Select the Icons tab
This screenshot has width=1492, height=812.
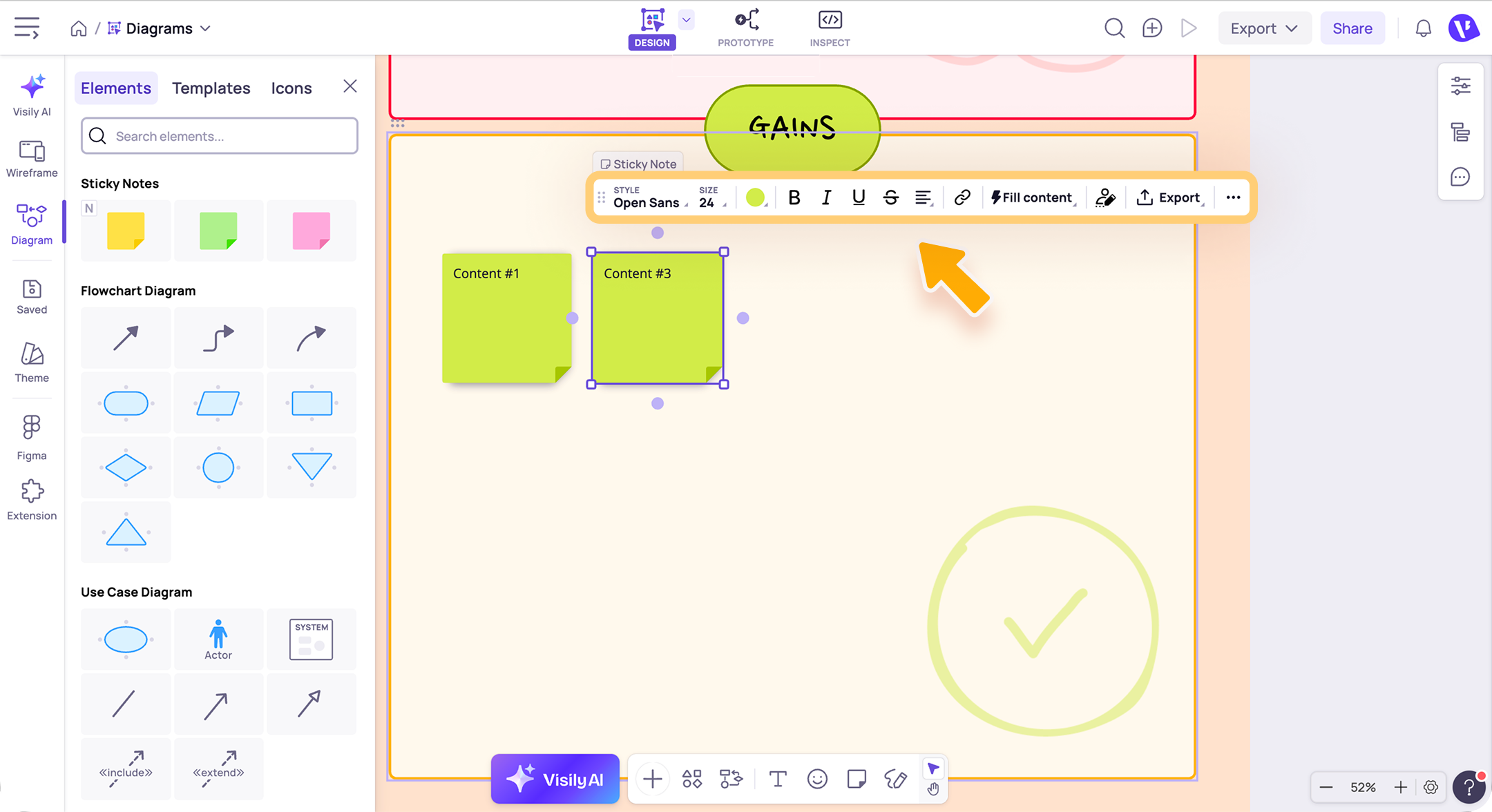point(291,88)
